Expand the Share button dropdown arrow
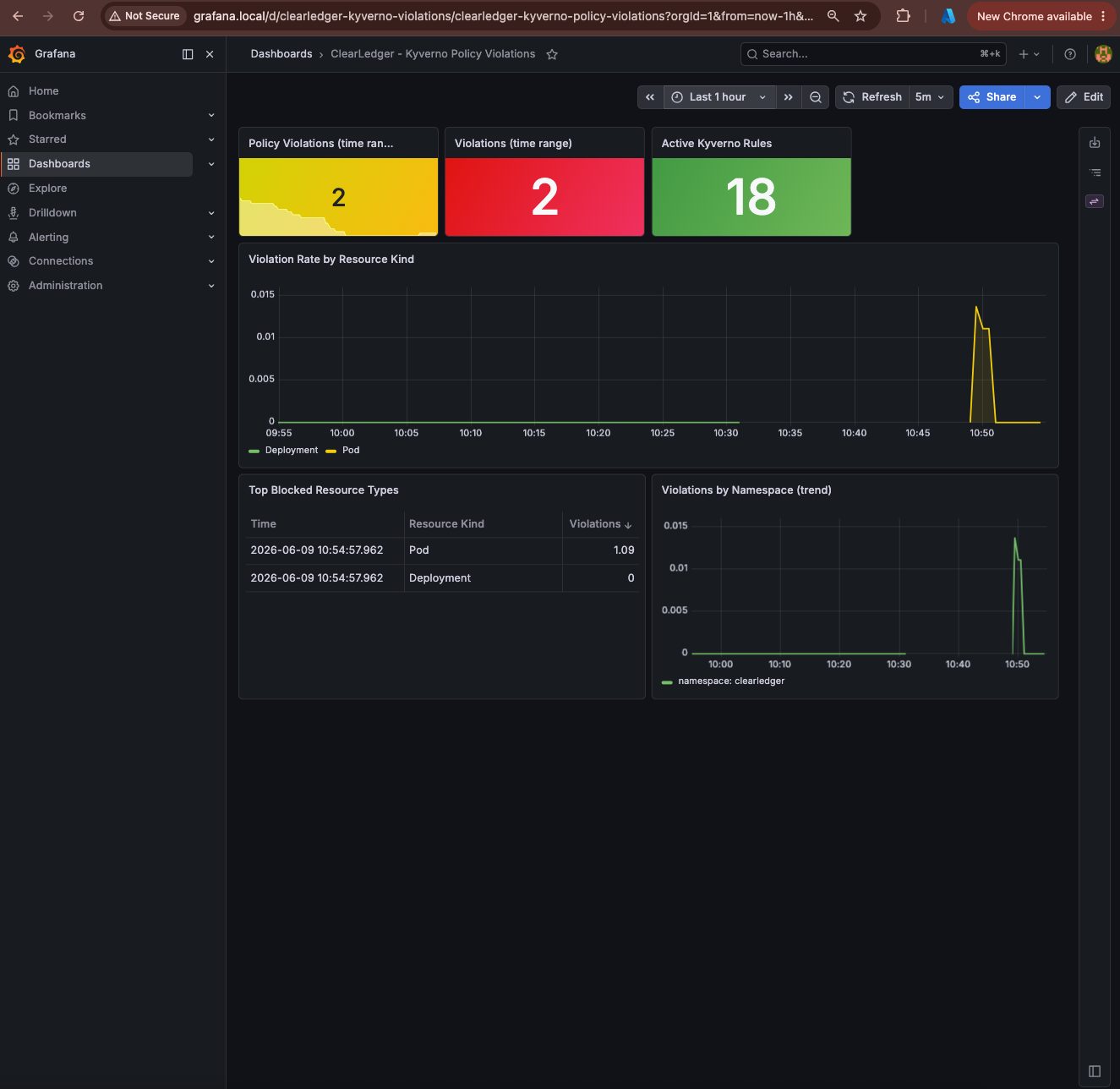 1037,97
